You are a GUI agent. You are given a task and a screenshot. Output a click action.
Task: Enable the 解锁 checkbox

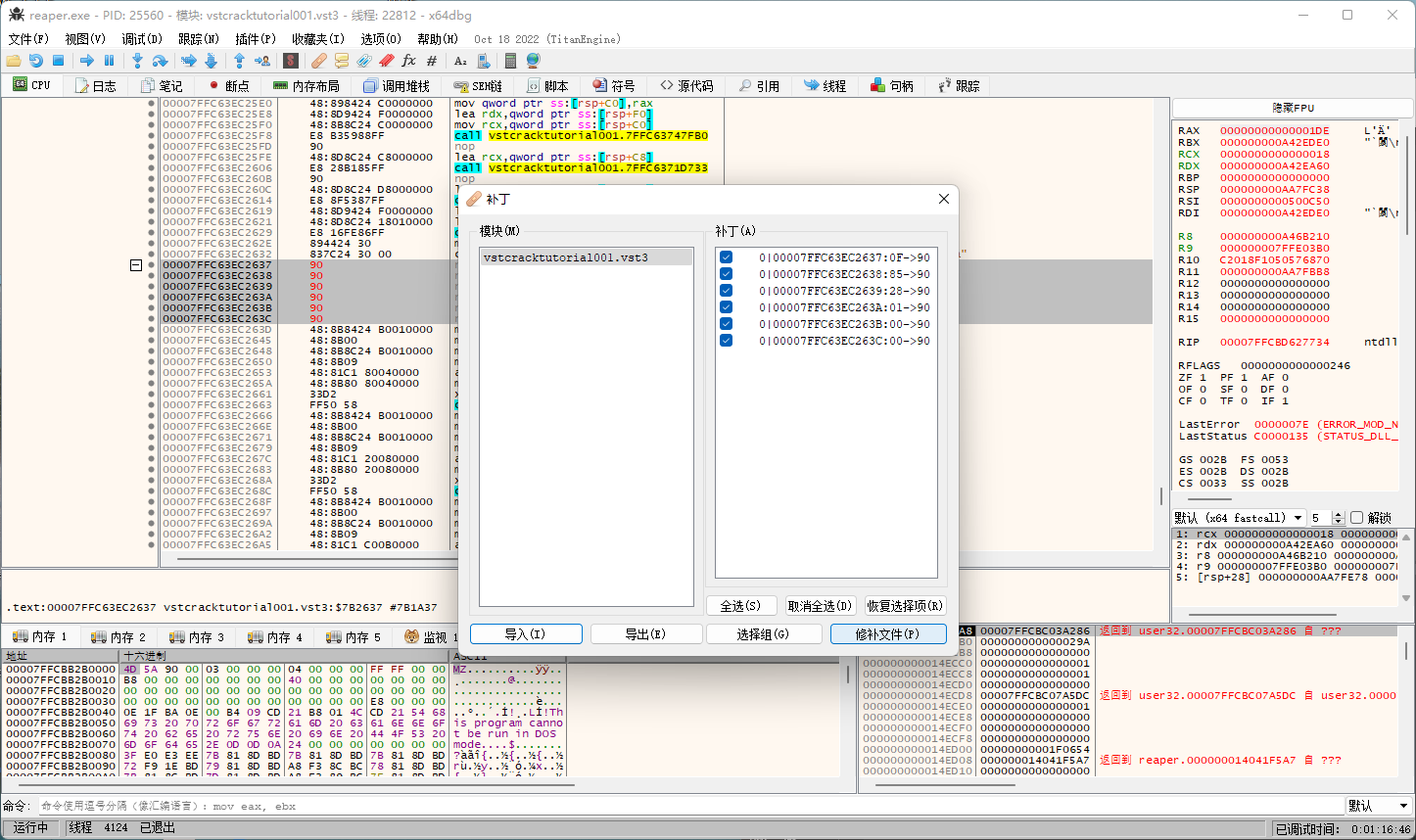[x=1356, y=518]
